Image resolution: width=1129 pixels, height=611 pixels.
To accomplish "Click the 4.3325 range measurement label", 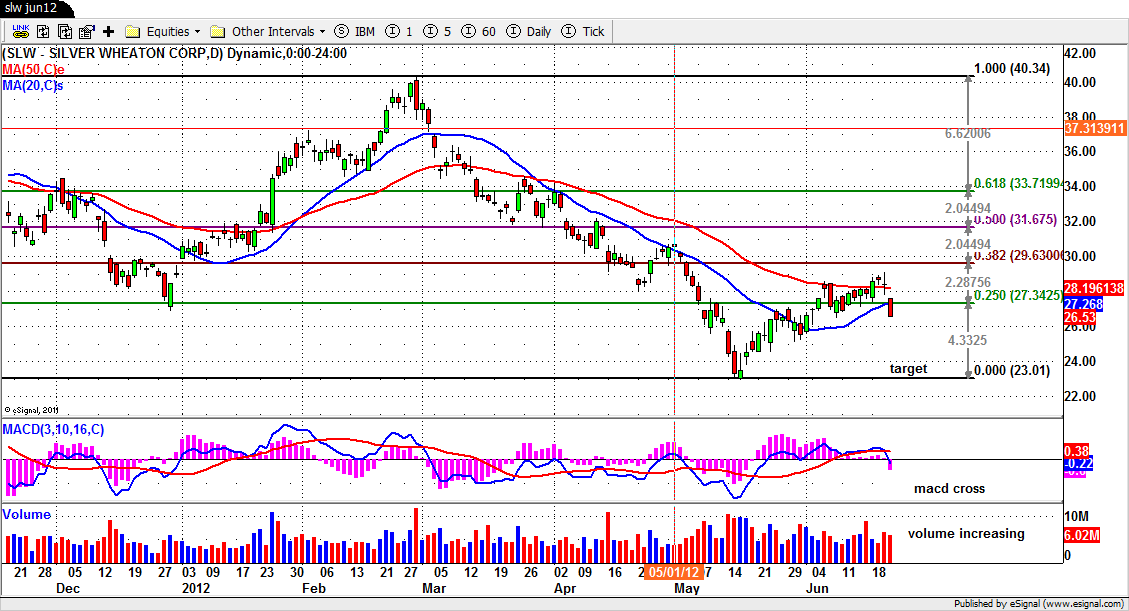I will click(967, 340).
